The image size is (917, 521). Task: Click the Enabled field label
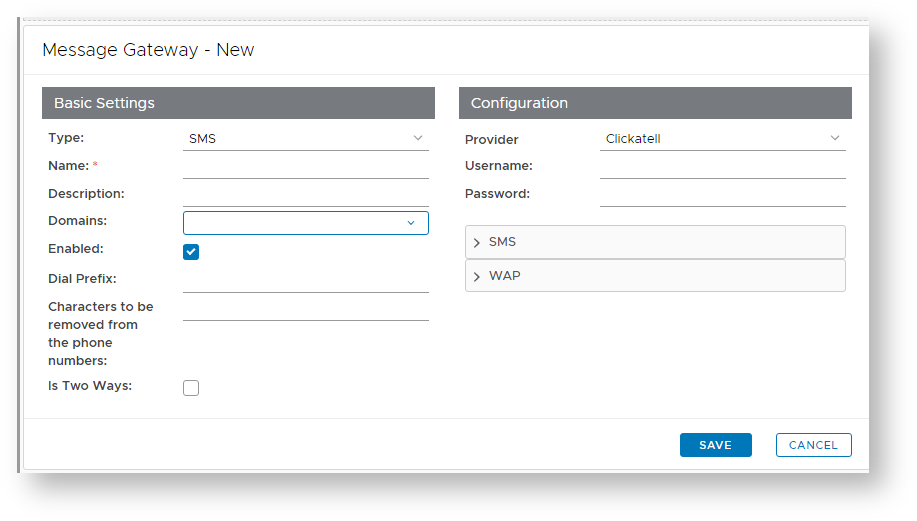76,249
